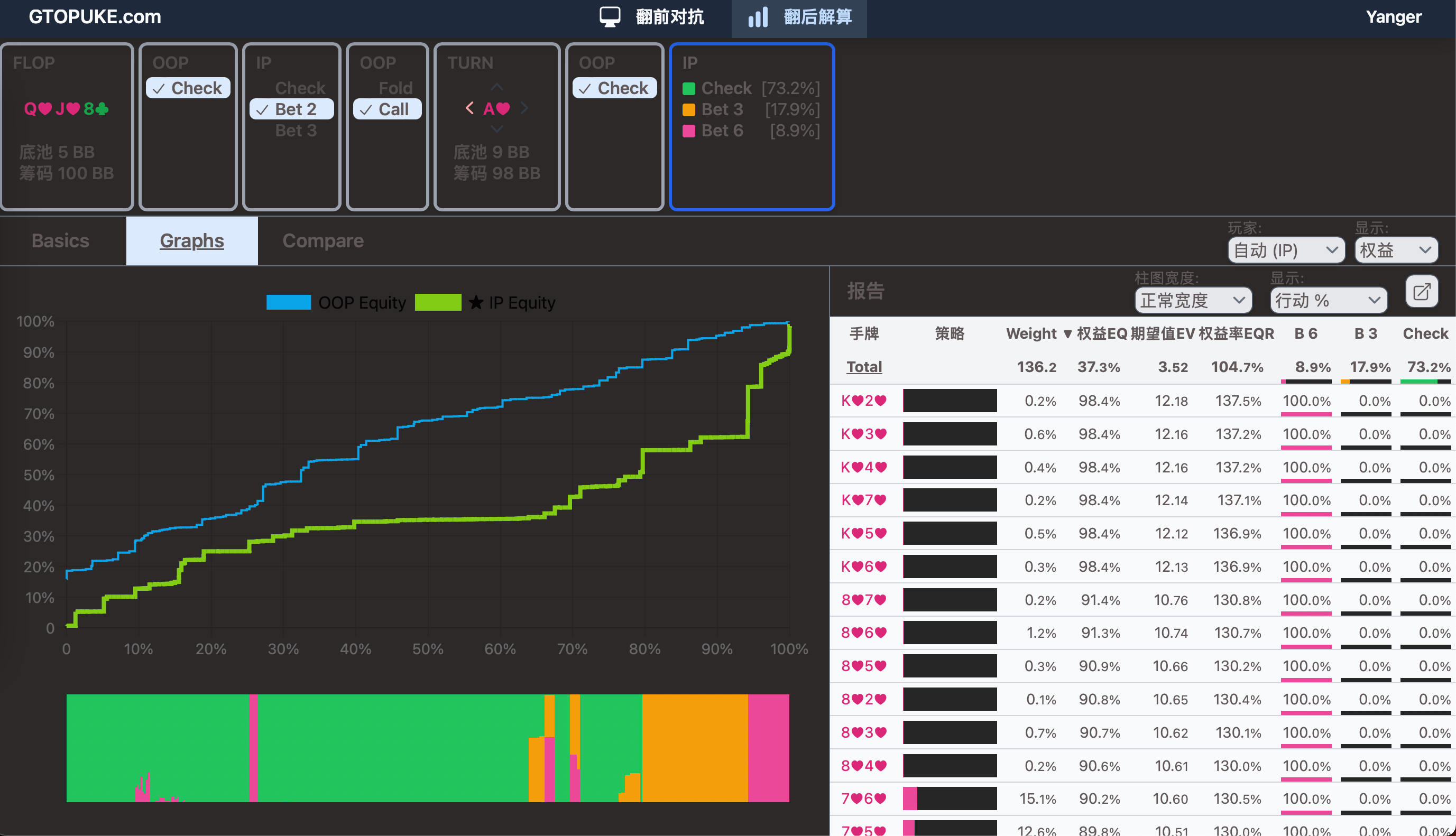This screenshot has width=1456, height=836.
Task: Select the 8♥7♥ hand row
Action: [1143, 600]
